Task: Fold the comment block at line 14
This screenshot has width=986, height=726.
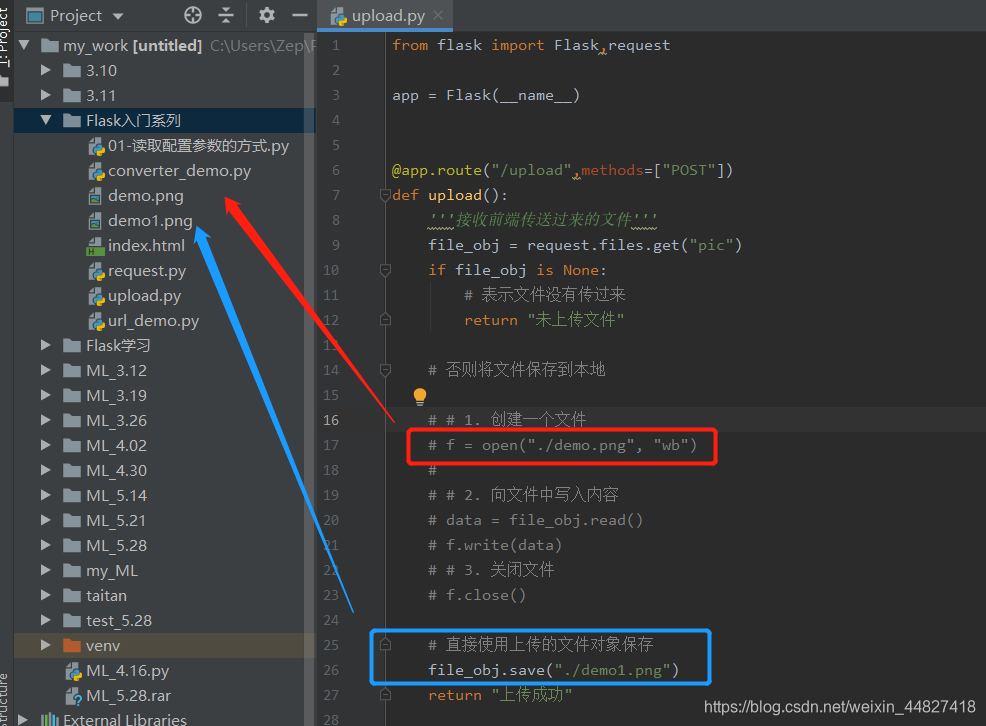Action: [x=385, y=370]
